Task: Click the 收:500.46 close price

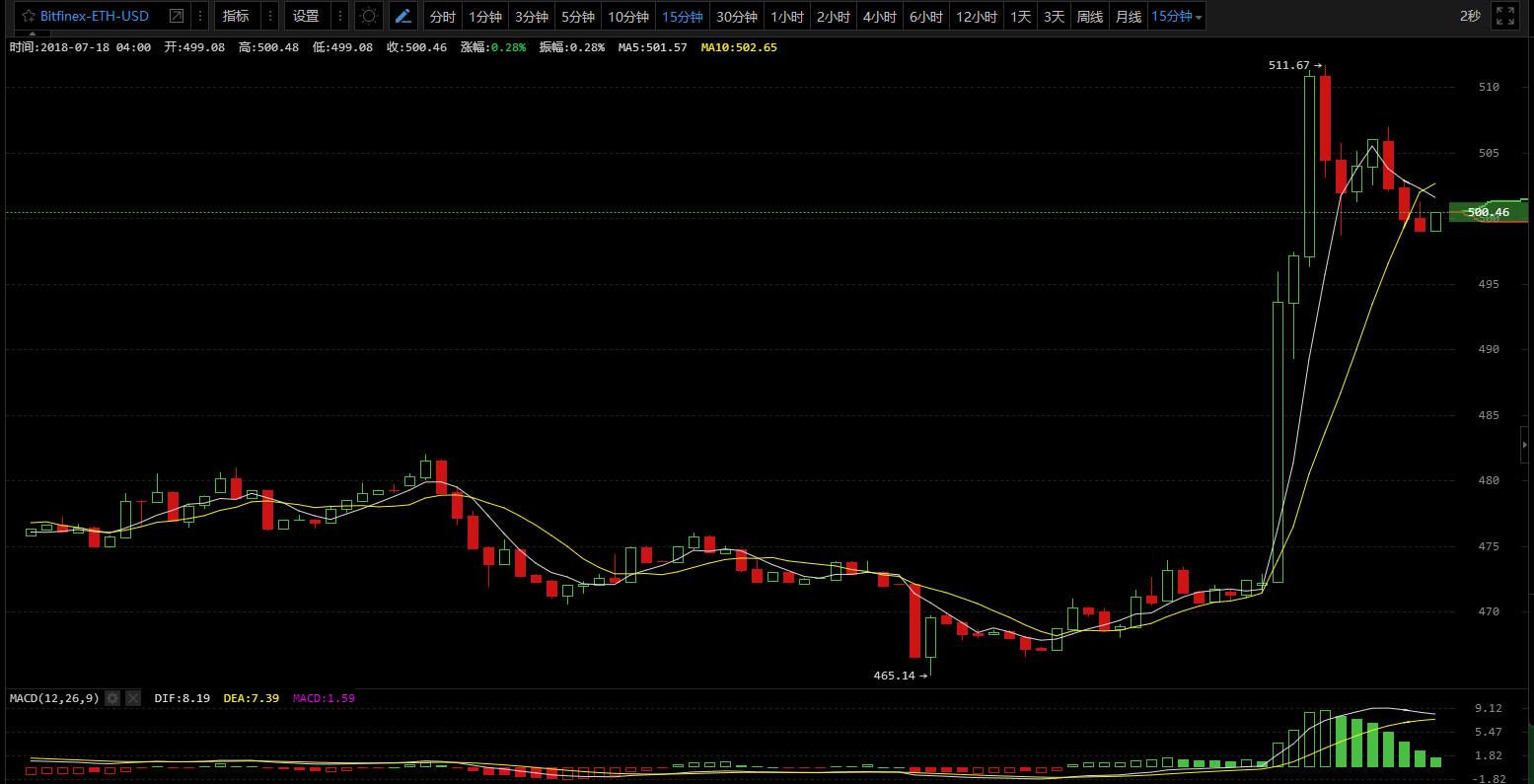Action: (416, 47)
